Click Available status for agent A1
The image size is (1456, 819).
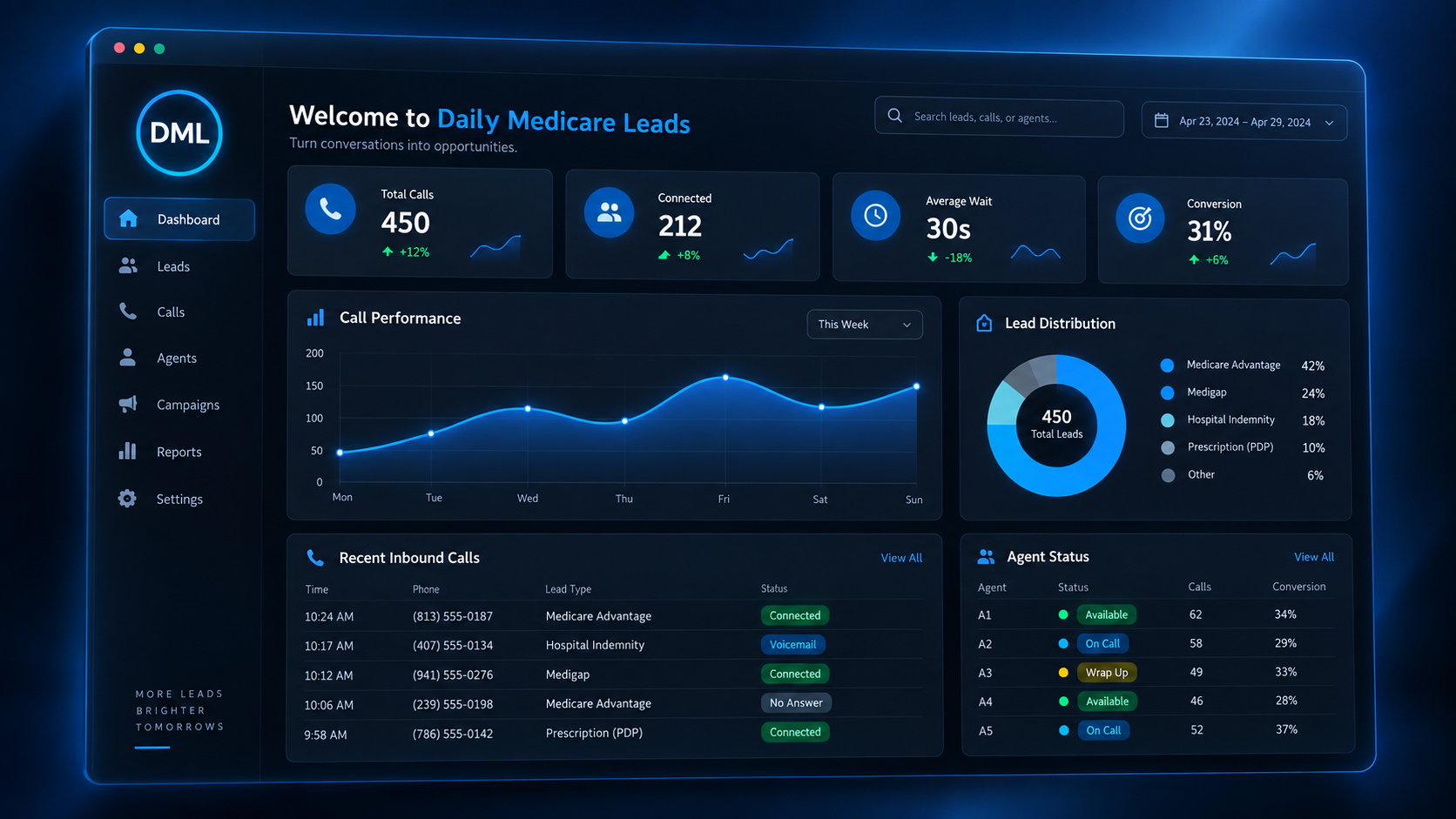pos(1107,614)
